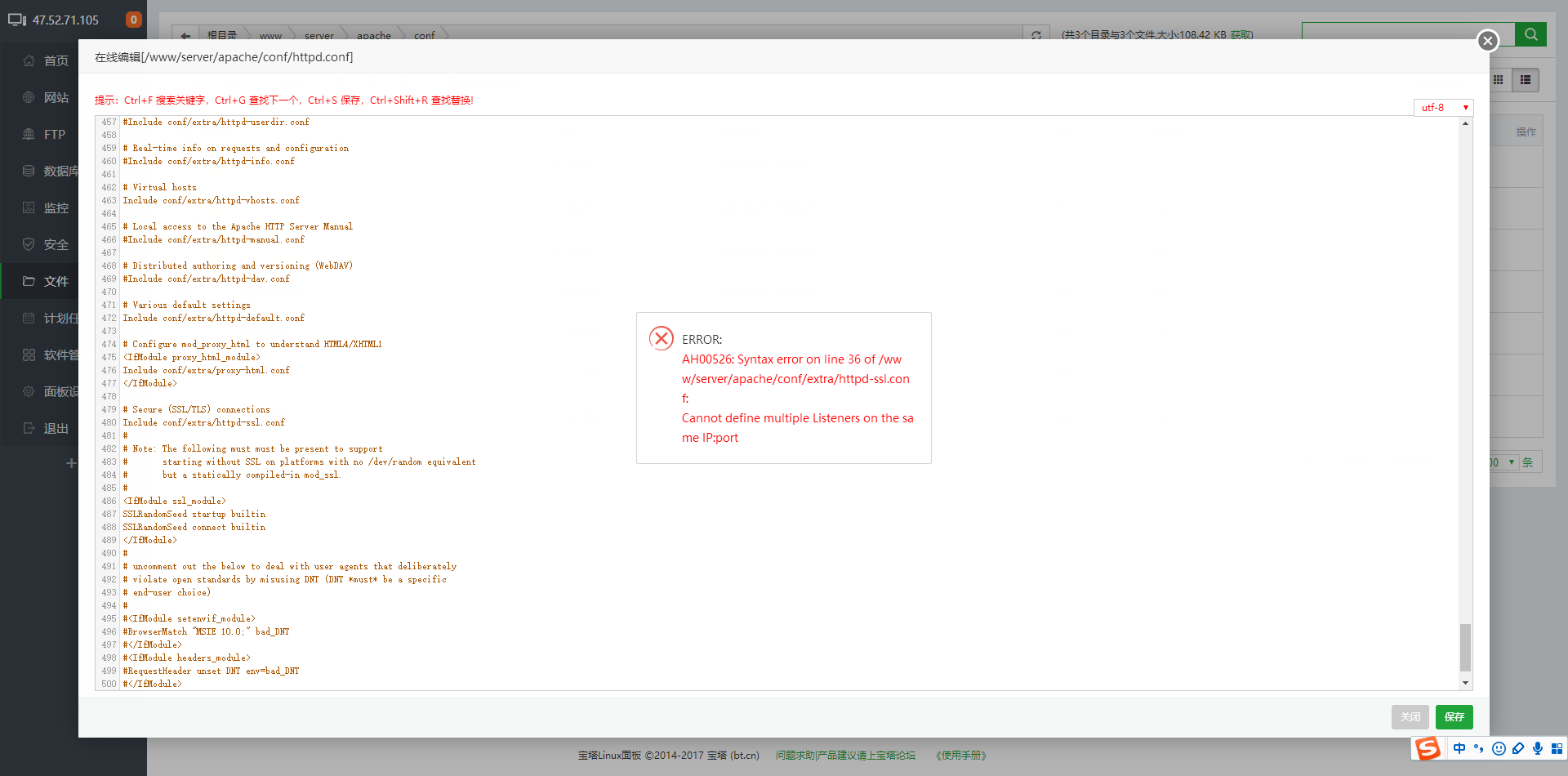This screenshot has height=776, width=1568.
Task: Click the FTP globe icon in sidebar
Action: (29, 134)
